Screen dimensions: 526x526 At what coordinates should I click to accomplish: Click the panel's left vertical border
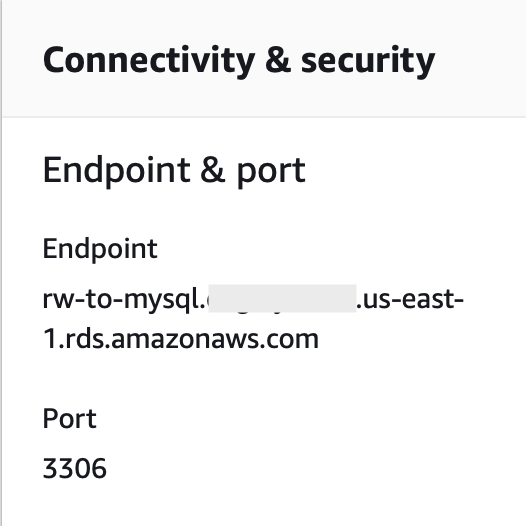click(x=1, y=263)
